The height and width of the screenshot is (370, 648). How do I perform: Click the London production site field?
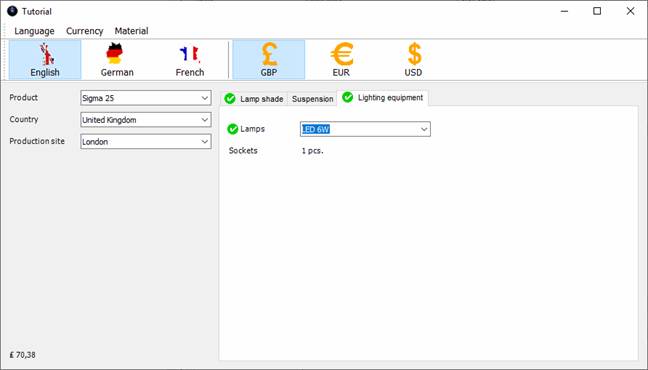[146, 141]
